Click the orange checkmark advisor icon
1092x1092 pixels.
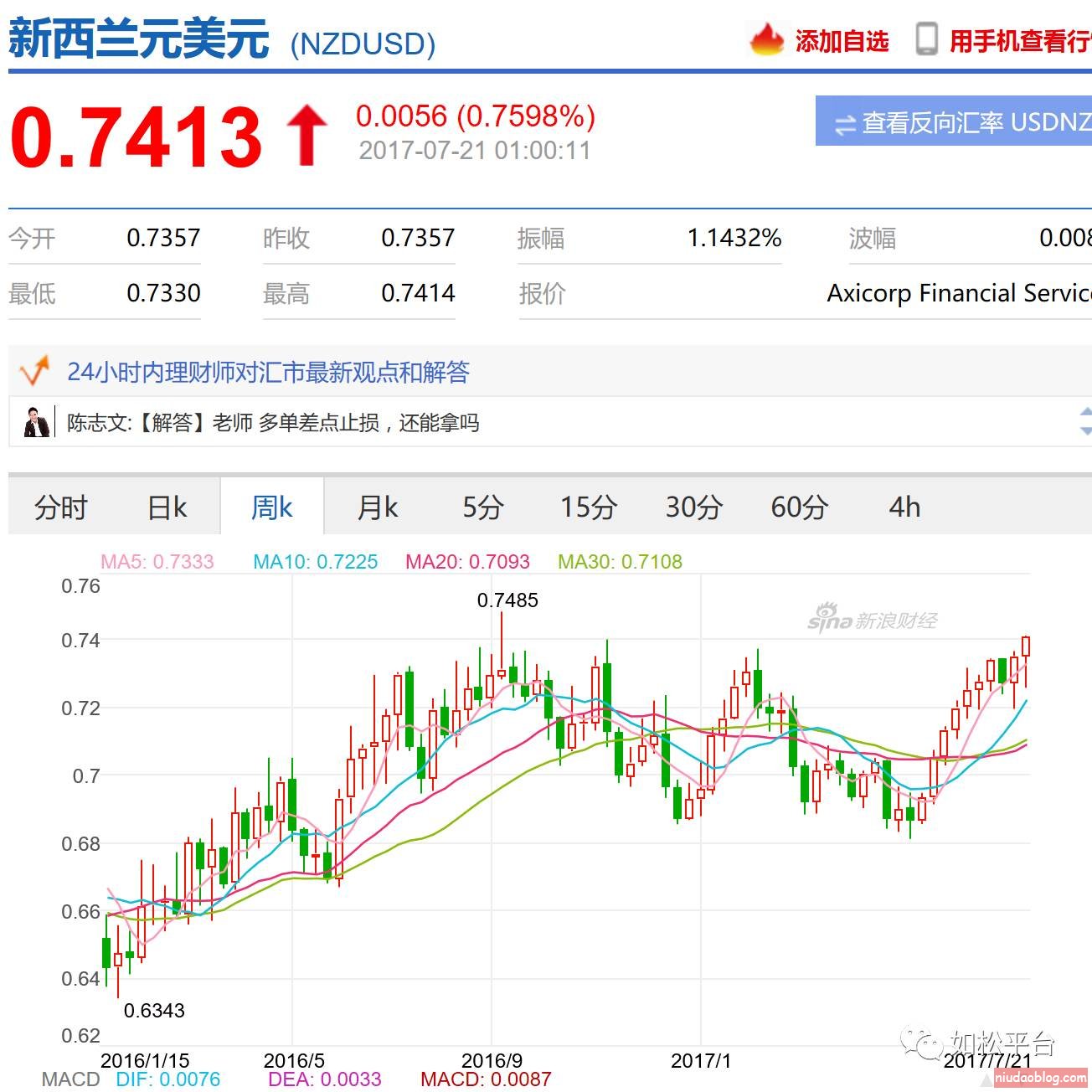(x=34, y=371)
